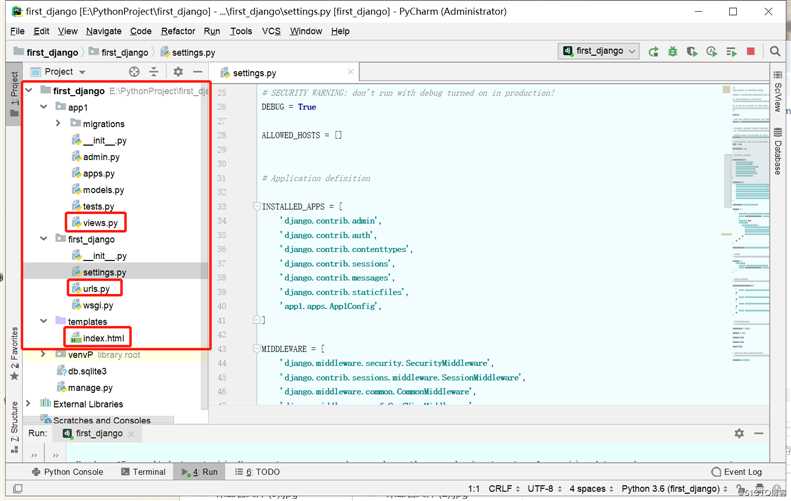Open the TODO tool window
Viewport: 791px width, 501px height.
click(x=257, y=472)
